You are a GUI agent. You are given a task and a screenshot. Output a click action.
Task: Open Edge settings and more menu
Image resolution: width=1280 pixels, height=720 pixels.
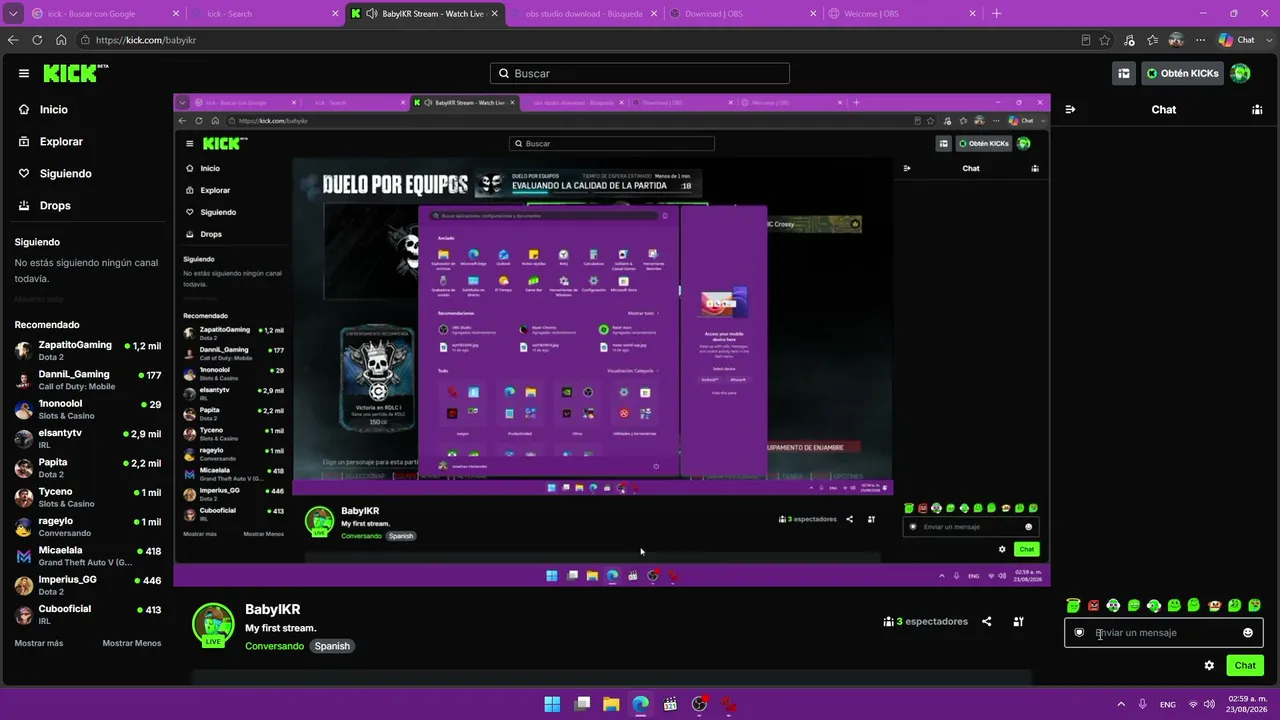(x=1200, y=40)
